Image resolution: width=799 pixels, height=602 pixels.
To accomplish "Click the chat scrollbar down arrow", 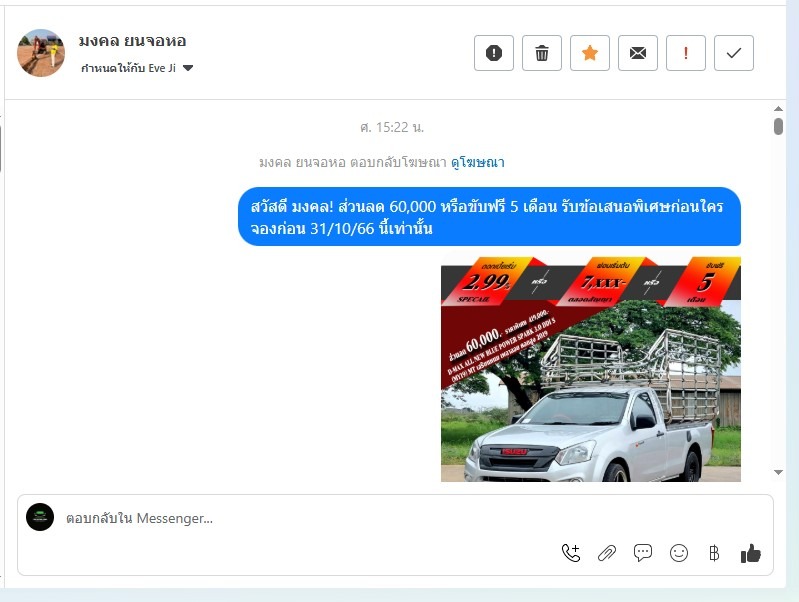I will [x=778, y=472].
